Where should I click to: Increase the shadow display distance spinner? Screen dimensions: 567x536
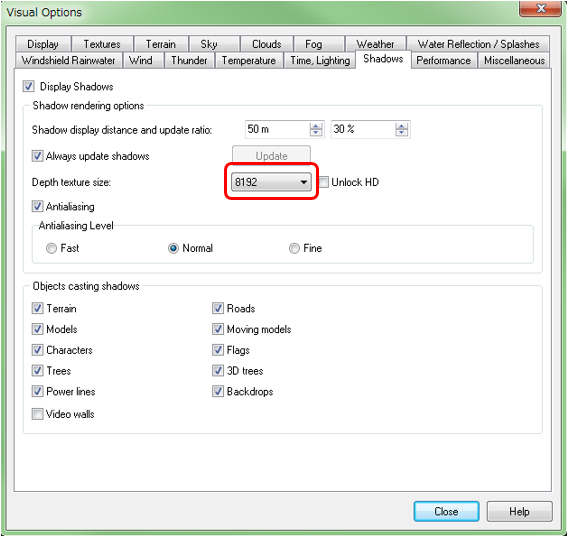(x=316, y=126)
